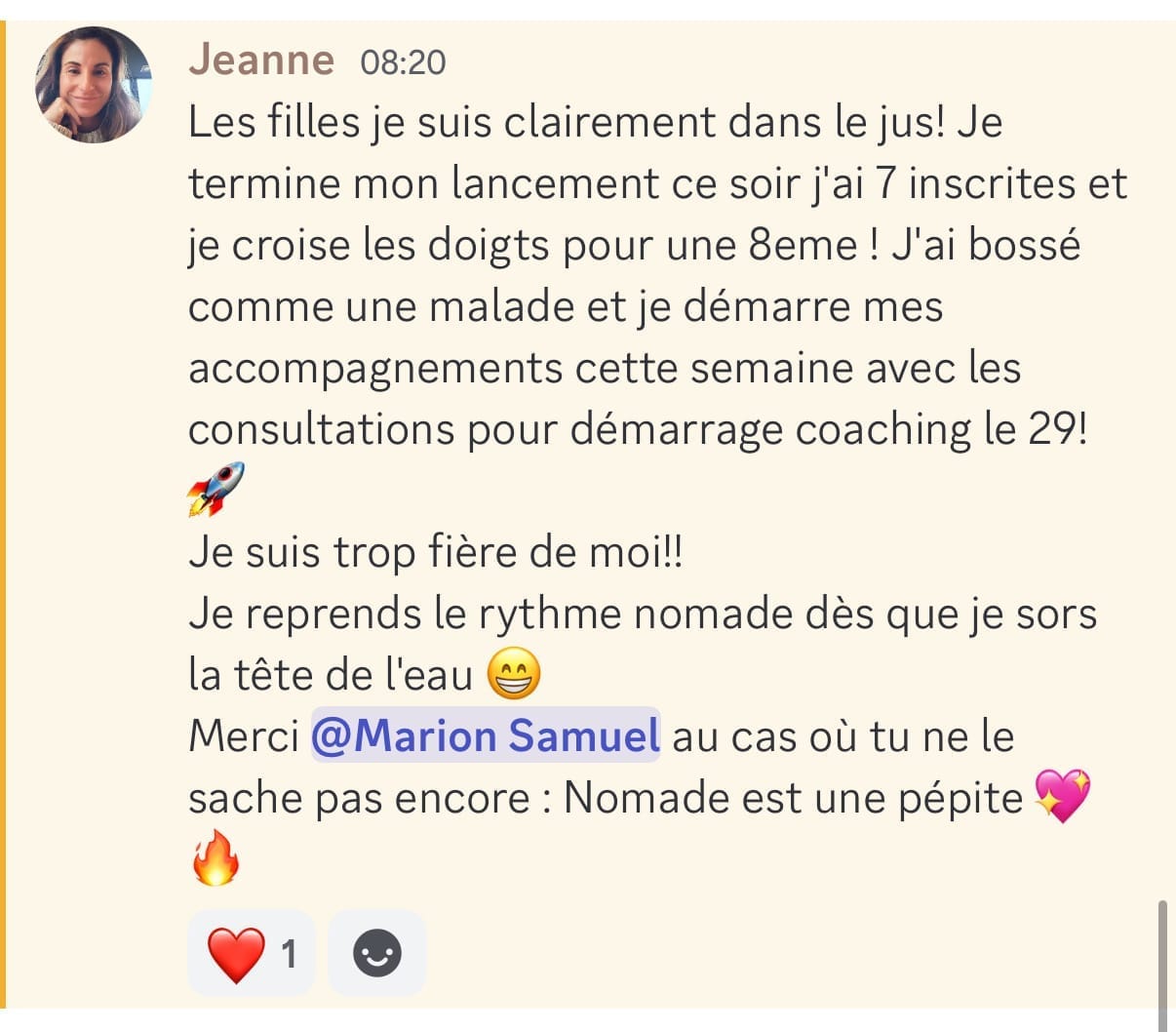Click the text 'Nomade est une pépite'
Image resolution: width=1176 pixels, height=1032 pixels.
point(793,798)
